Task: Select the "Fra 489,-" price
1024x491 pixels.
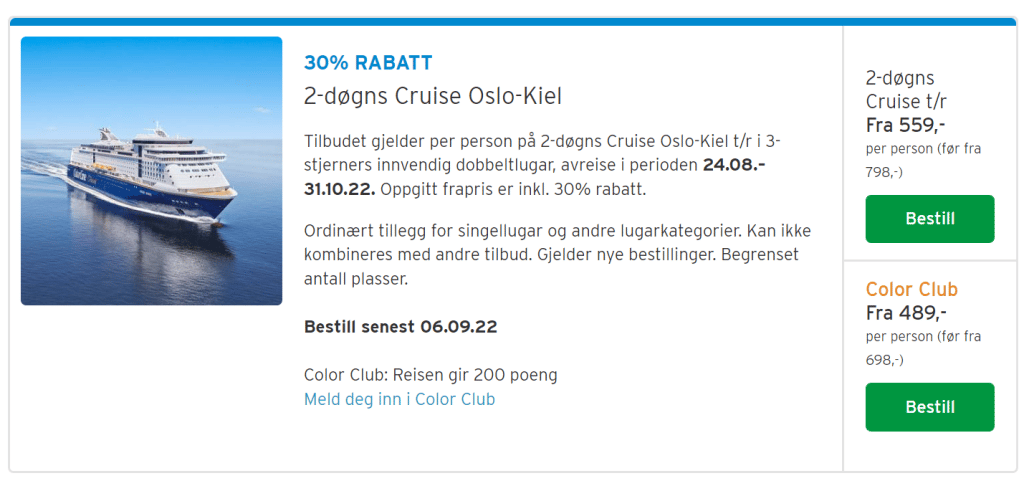Action: (x=905, y=313)
